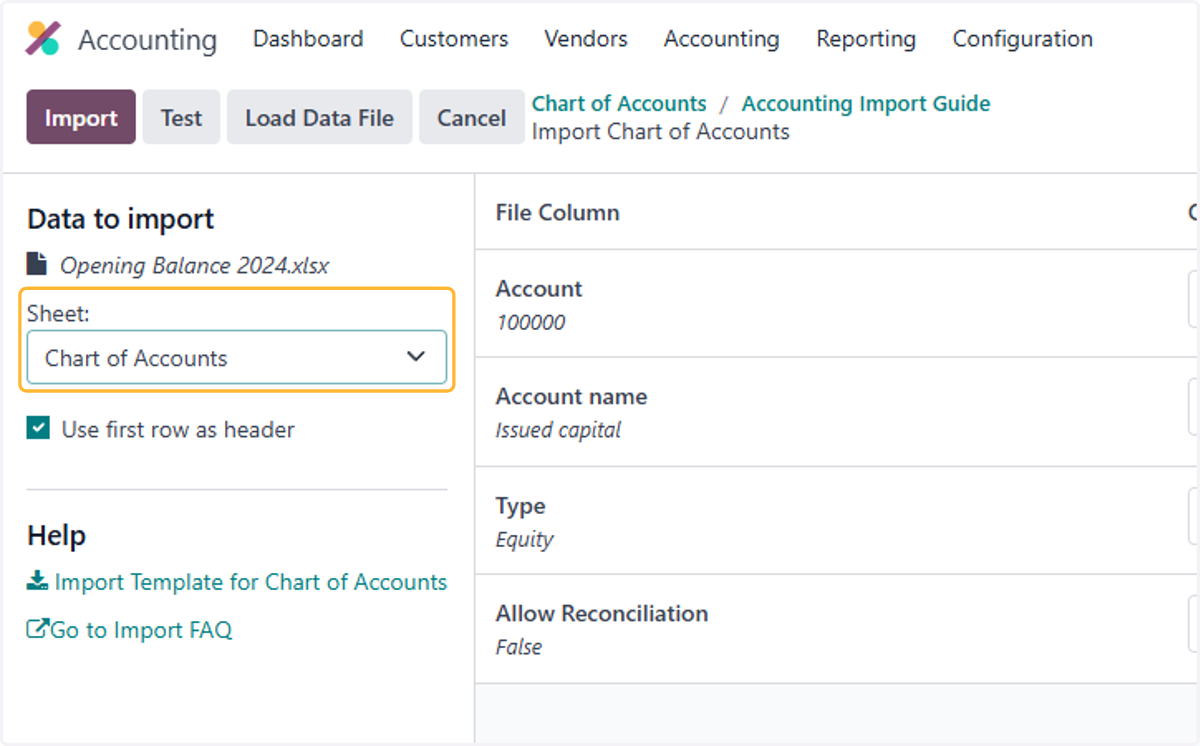Open the Dashboard menu
This screenshot has height=746, width=1200.
tap(308, 39)
